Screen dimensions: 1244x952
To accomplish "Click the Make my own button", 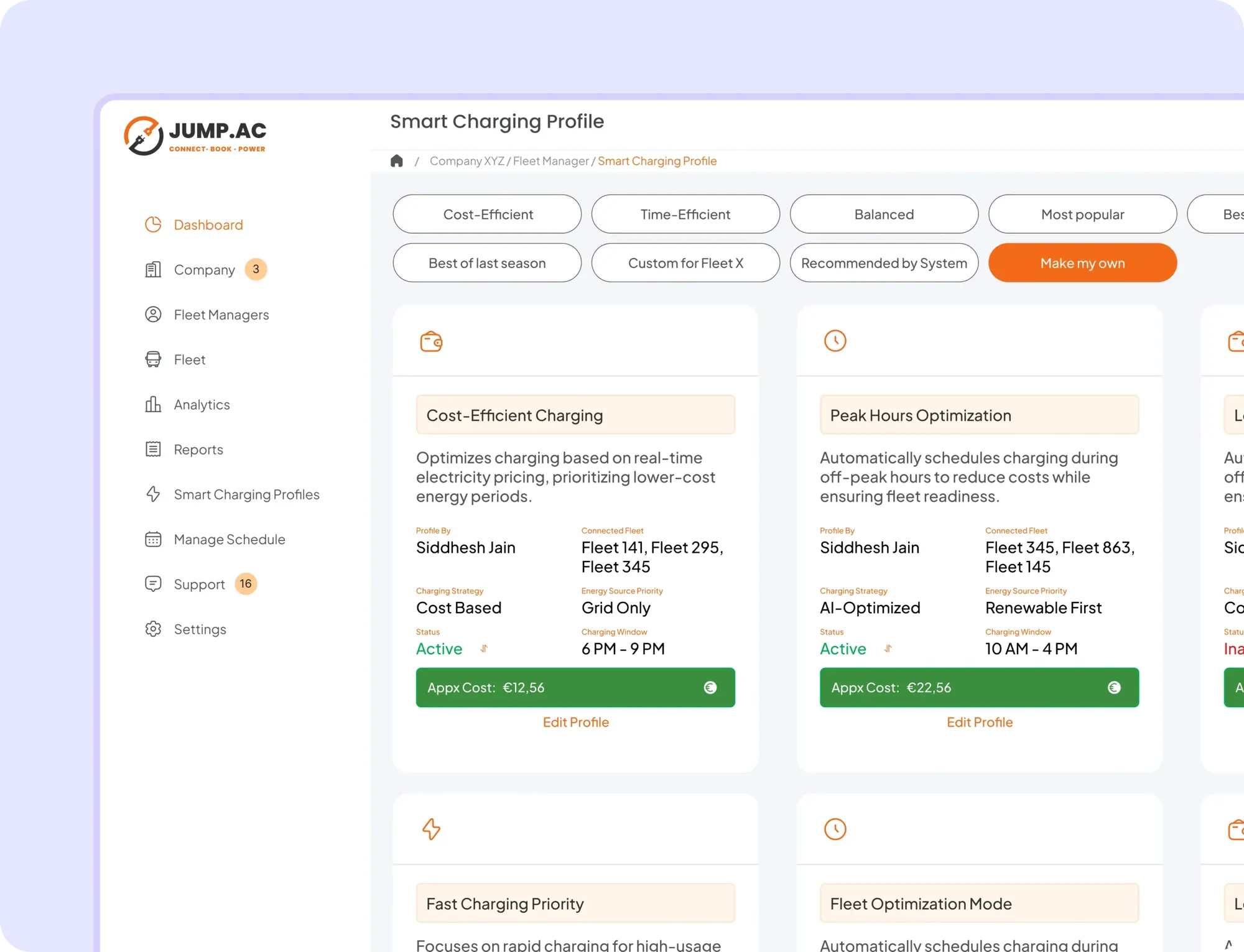I will point(1083,263).
